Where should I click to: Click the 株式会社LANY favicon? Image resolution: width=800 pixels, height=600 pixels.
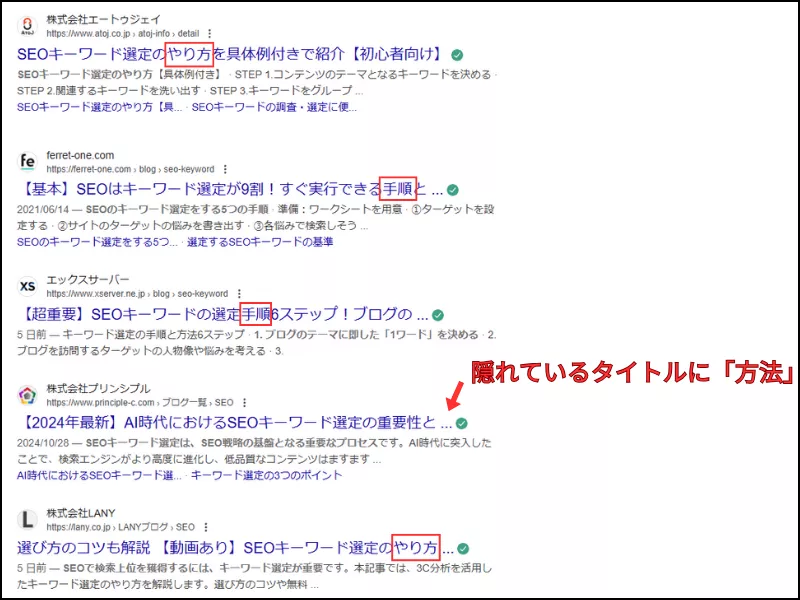pyautogui.click(x=28, y=519)
